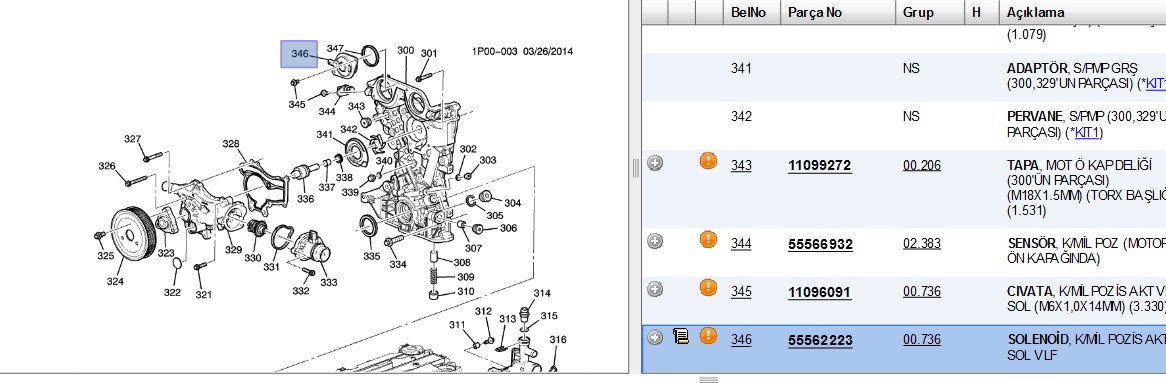Click callout 306 in the diagram

(x=508, y=228)
